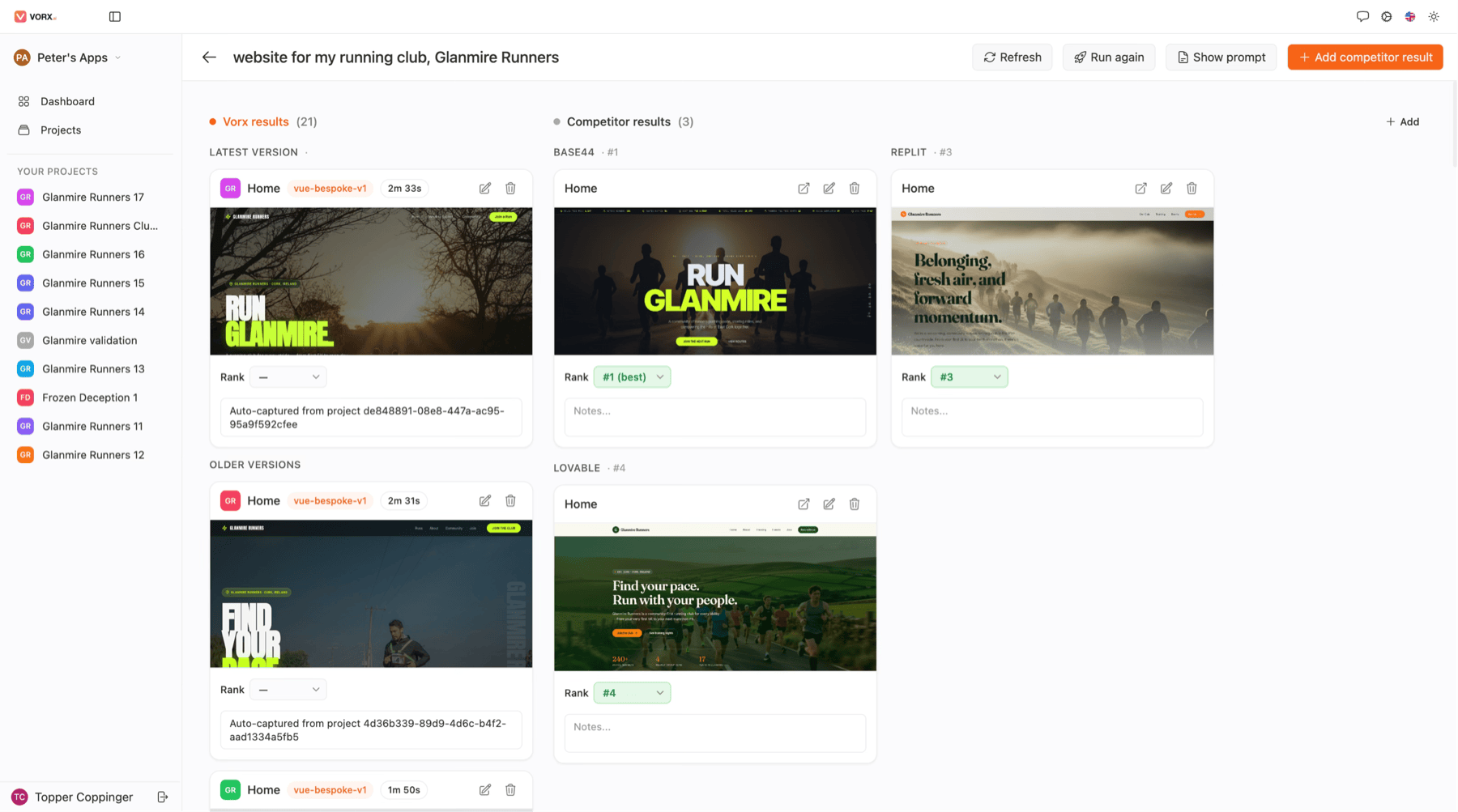Image resolution: width=1458 pixels, height=812 pixels.
Task: Delete the Replit Home result
Action: [1192, 189]
